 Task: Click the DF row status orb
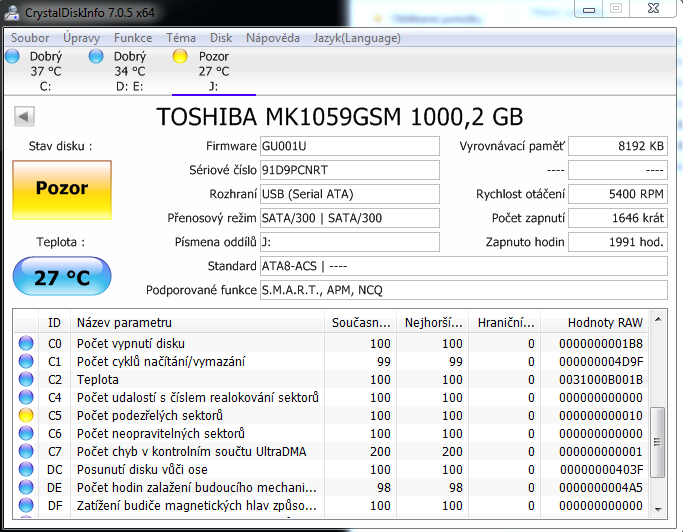pos(26,505)
